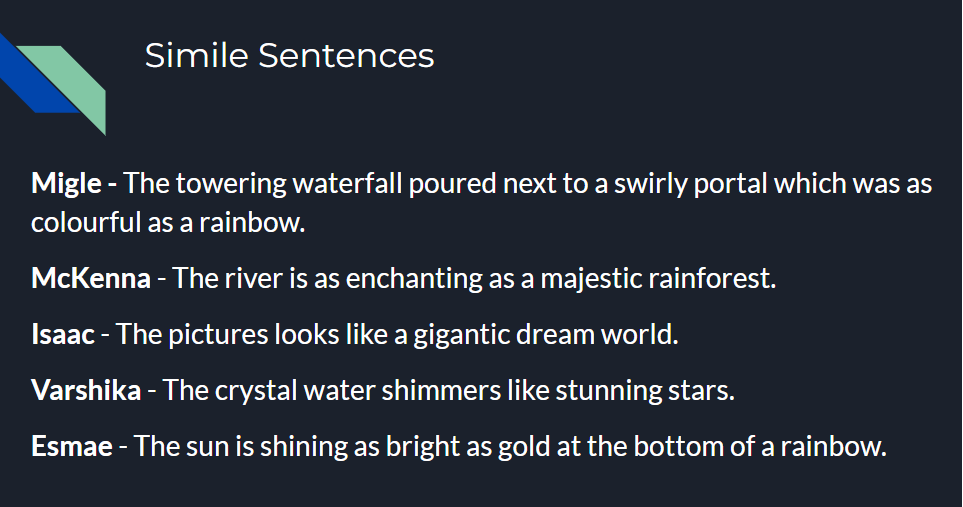Select the bold name McKenna
This screenshot has width=963, height=507.
coord(91,279)
